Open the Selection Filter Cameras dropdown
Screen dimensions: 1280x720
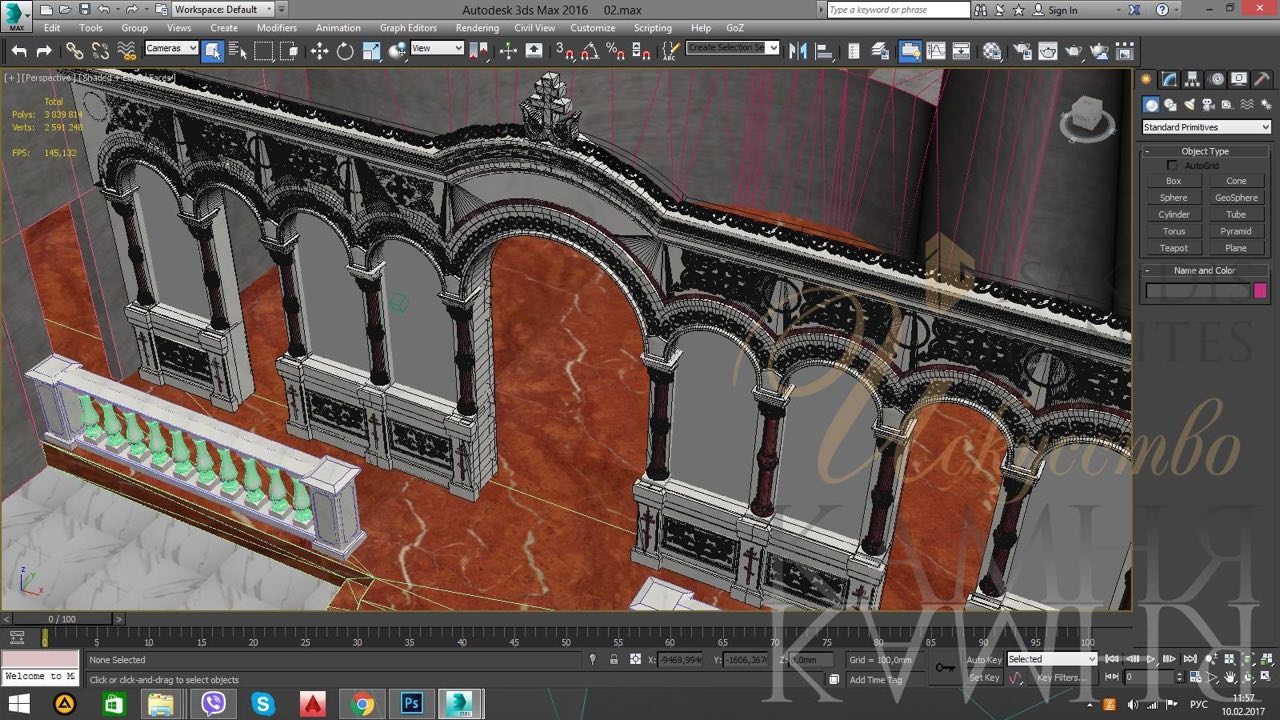click(x=171, y=48)
